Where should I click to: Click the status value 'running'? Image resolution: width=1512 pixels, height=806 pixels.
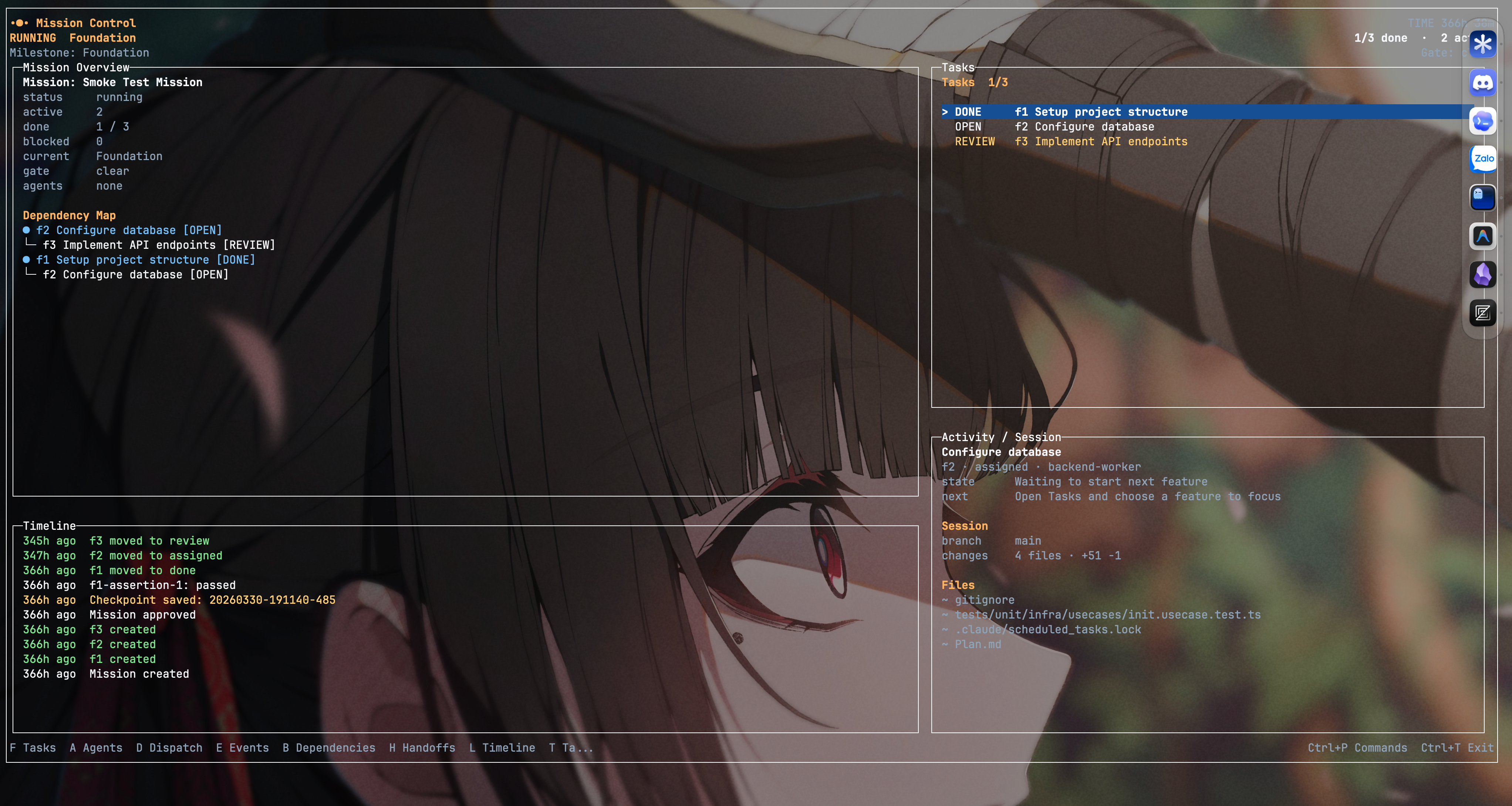[119, 97]
